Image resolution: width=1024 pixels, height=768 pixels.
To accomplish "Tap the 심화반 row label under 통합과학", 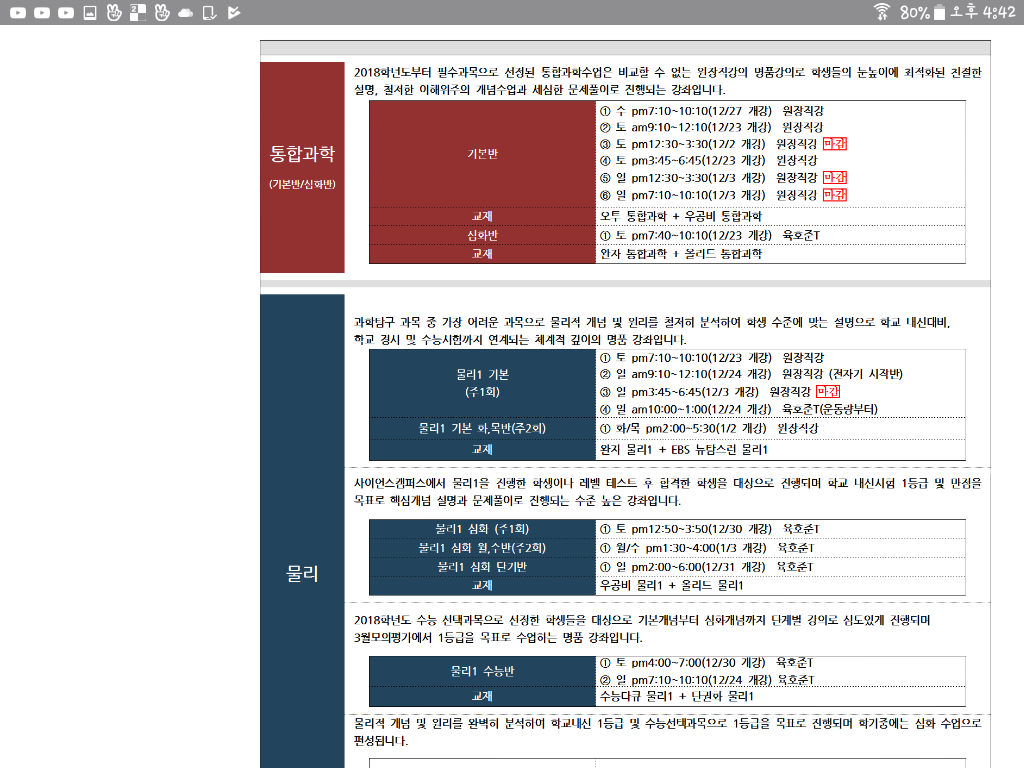I will coord(482,235).
